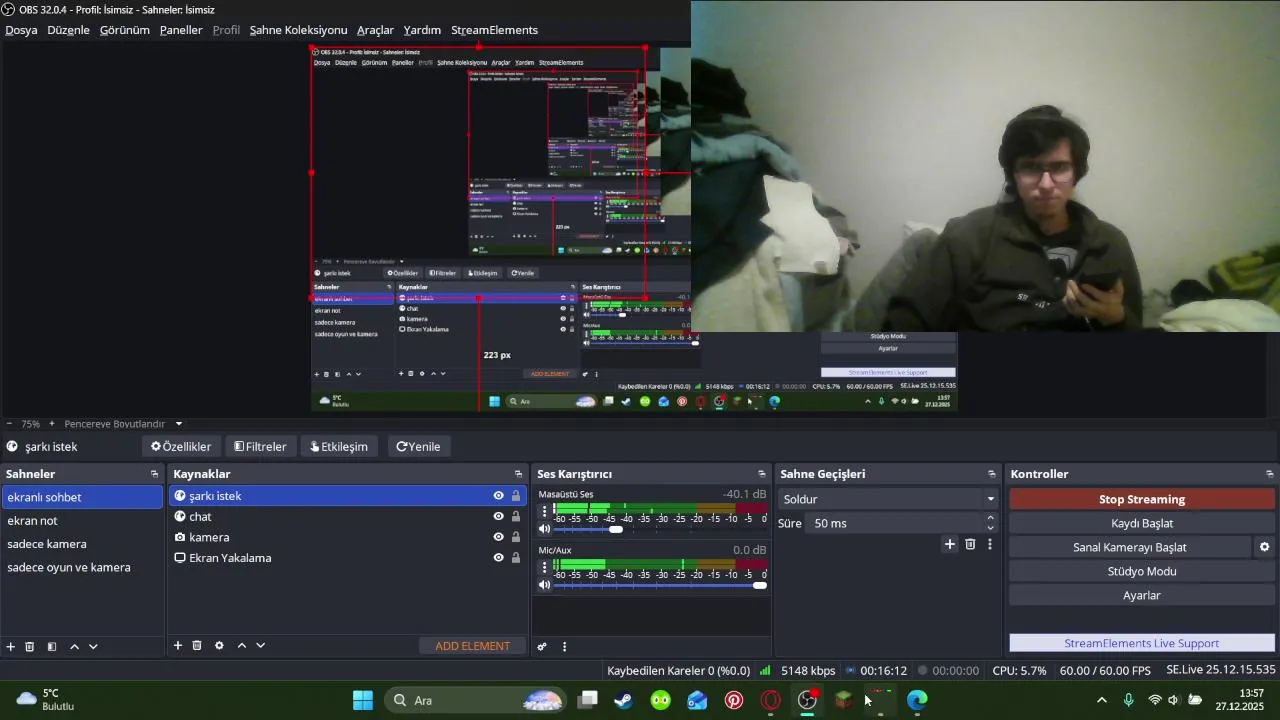Remove selected source with trash icon
This screenshot has height=720, width=1280.
click(x=197, y=646)
